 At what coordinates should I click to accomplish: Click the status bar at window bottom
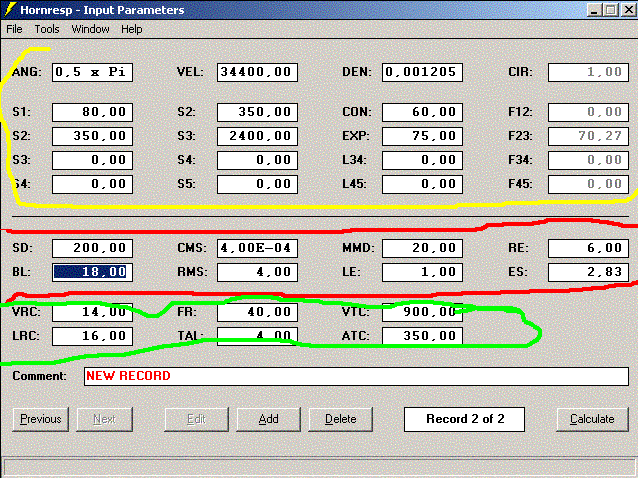pyautogui.click(x=319, y=467)
